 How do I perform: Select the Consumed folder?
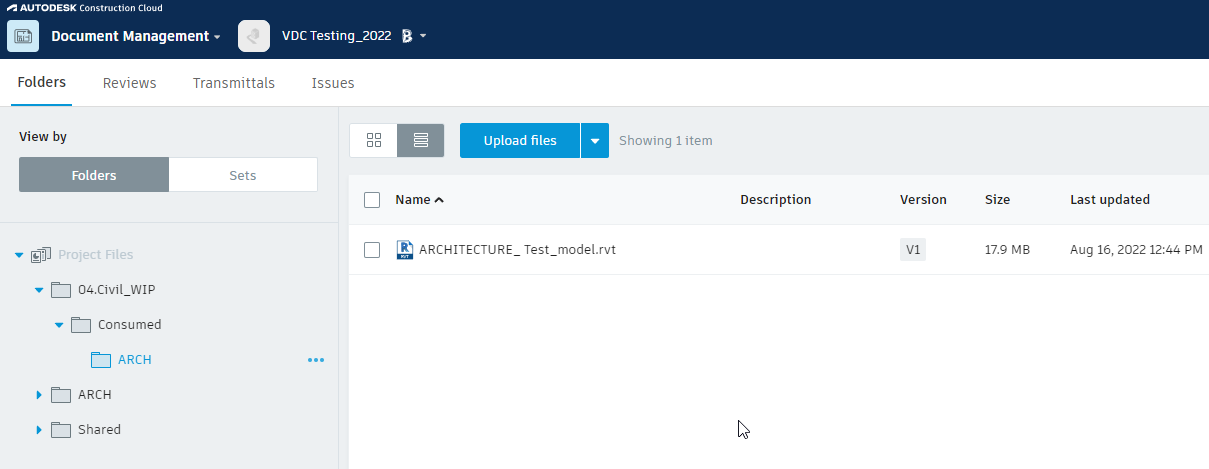[130, 325]
